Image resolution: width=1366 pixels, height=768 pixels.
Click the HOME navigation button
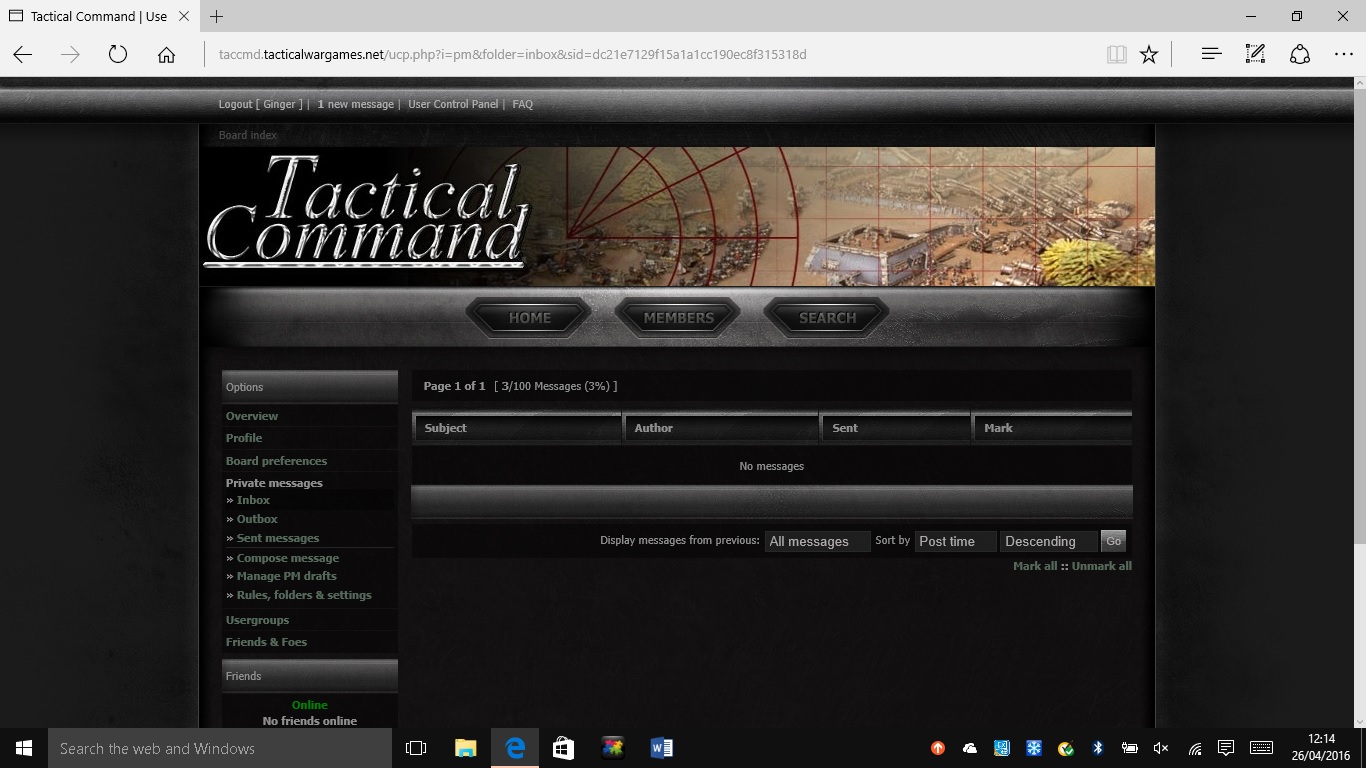pos(529,318)
